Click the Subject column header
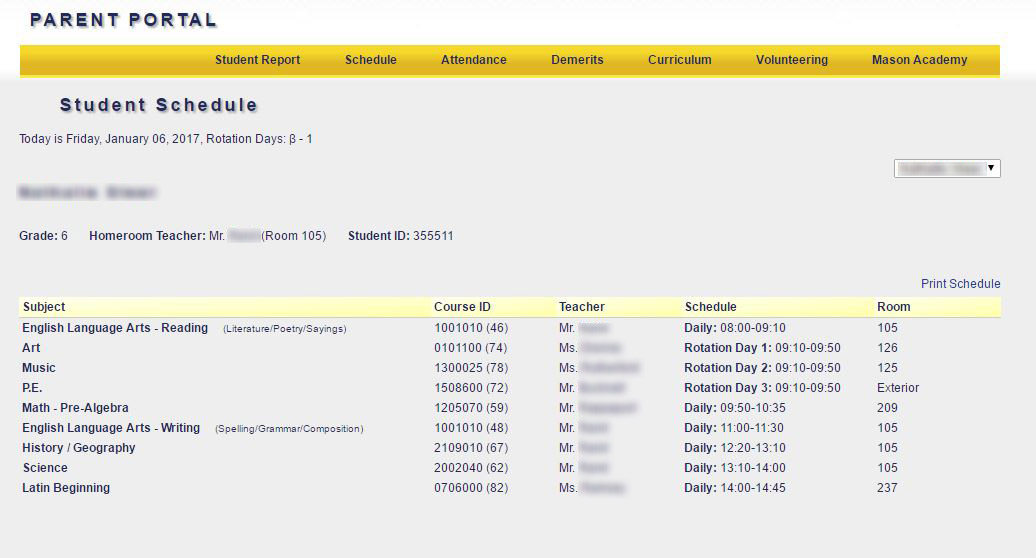The height and width of the screenshot is (558, 1036). 44,307
